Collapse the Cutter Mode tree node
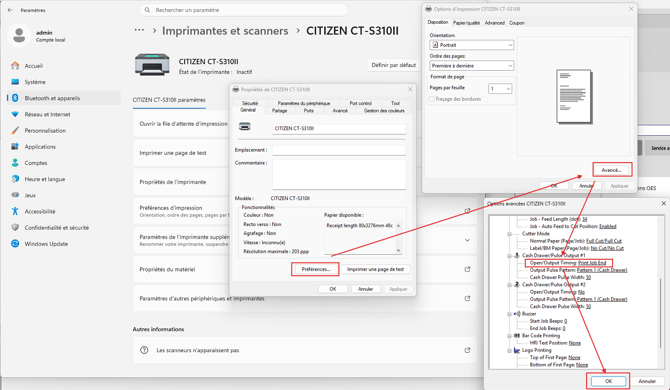 point(509,234)
